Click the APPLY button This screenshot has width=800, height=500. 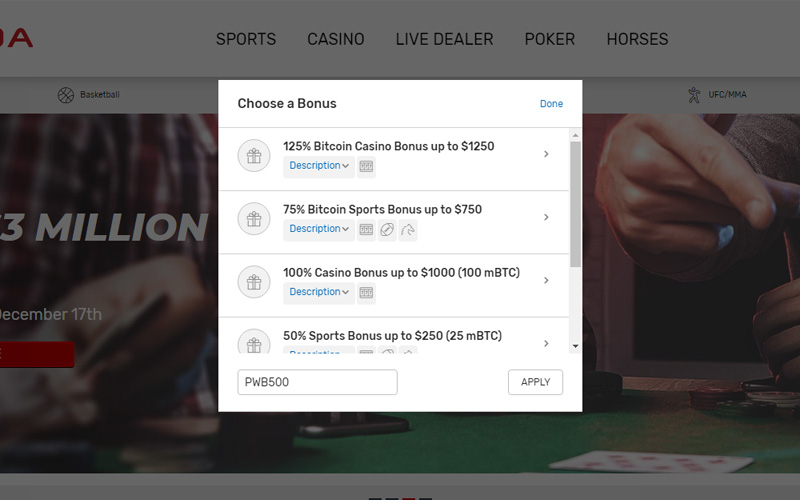(535, 382)
